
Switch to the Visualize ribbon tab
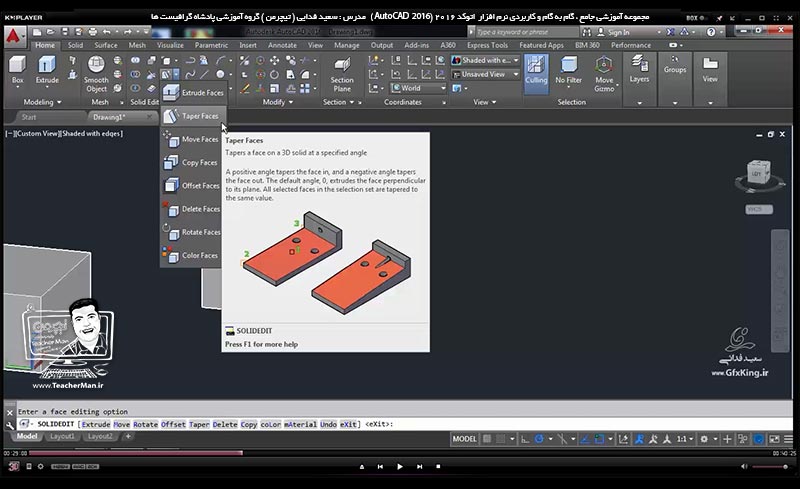tap(170, 45)
